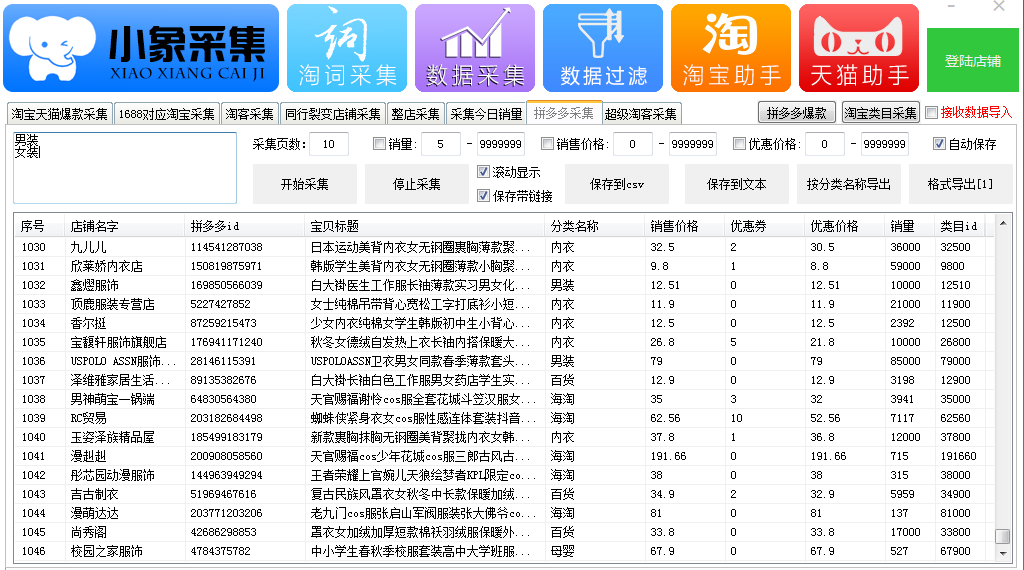Sort by the 优惠券 column header
The image size is (1024, 570).
coord(765,226)
